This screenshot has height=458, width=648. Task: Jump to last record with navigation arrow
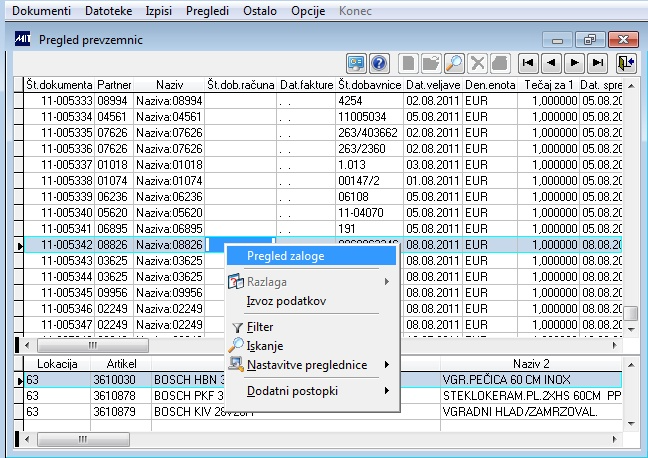pos(598,62)
